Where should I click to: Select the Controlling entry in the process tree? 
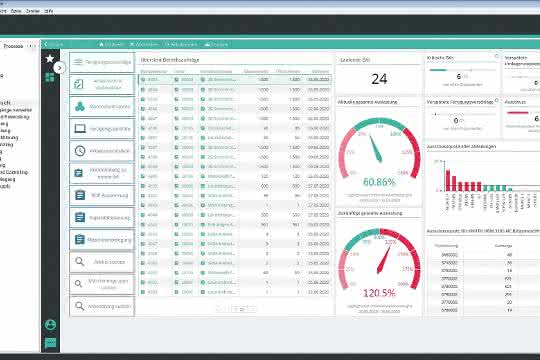pos(14,172)
